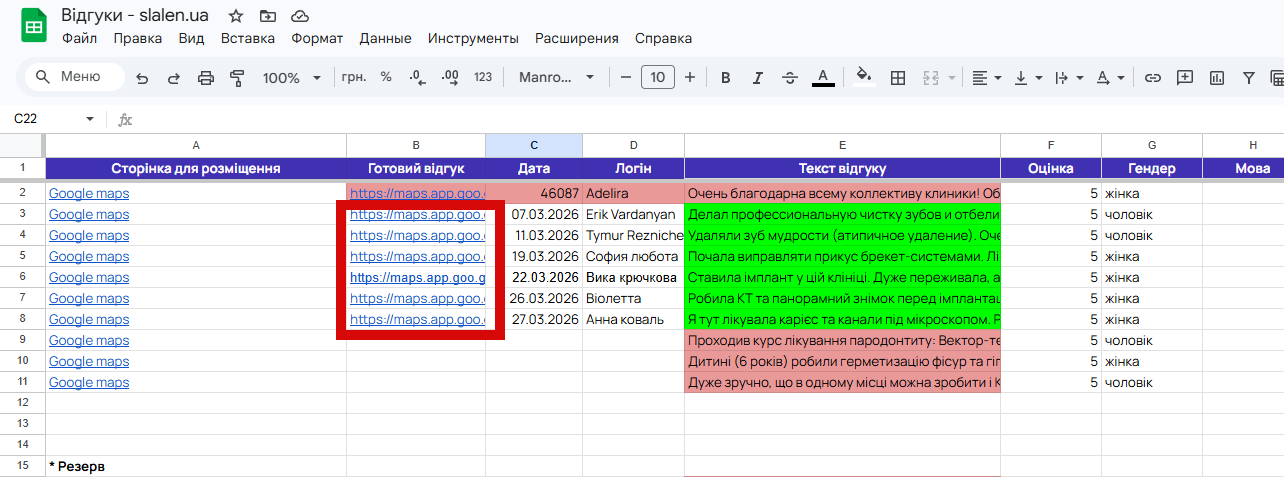Increase font size with plus button

pos(690,77)
